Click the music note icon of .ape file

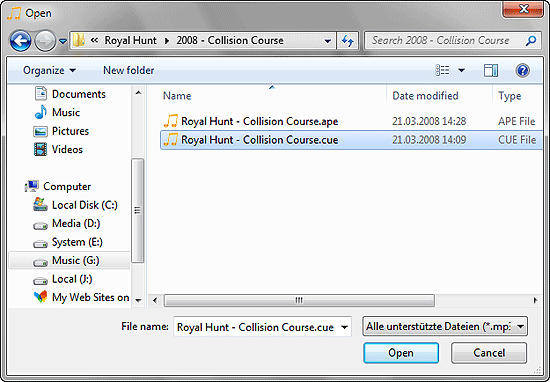(x=171, y=121)
